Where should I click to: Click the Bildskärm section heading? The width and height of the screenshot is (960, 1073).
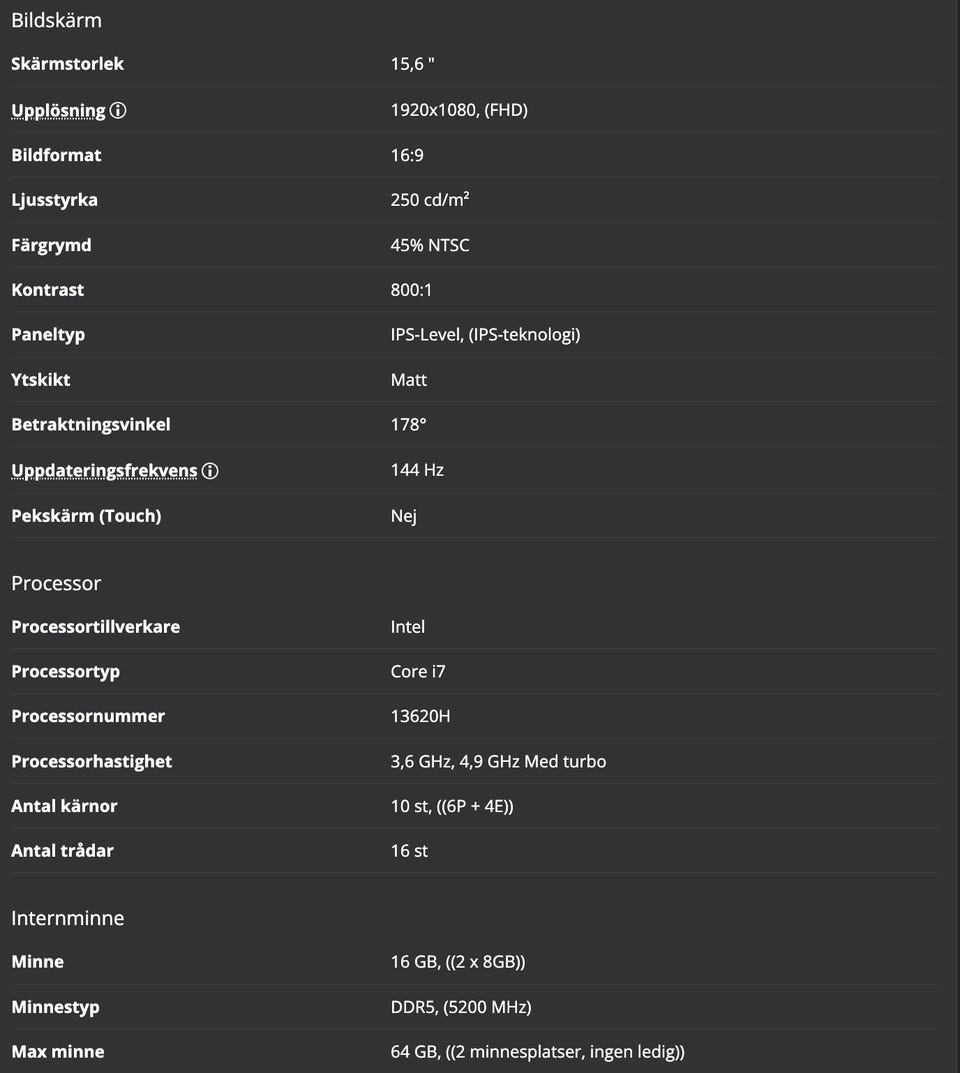(x=56, y=20)
